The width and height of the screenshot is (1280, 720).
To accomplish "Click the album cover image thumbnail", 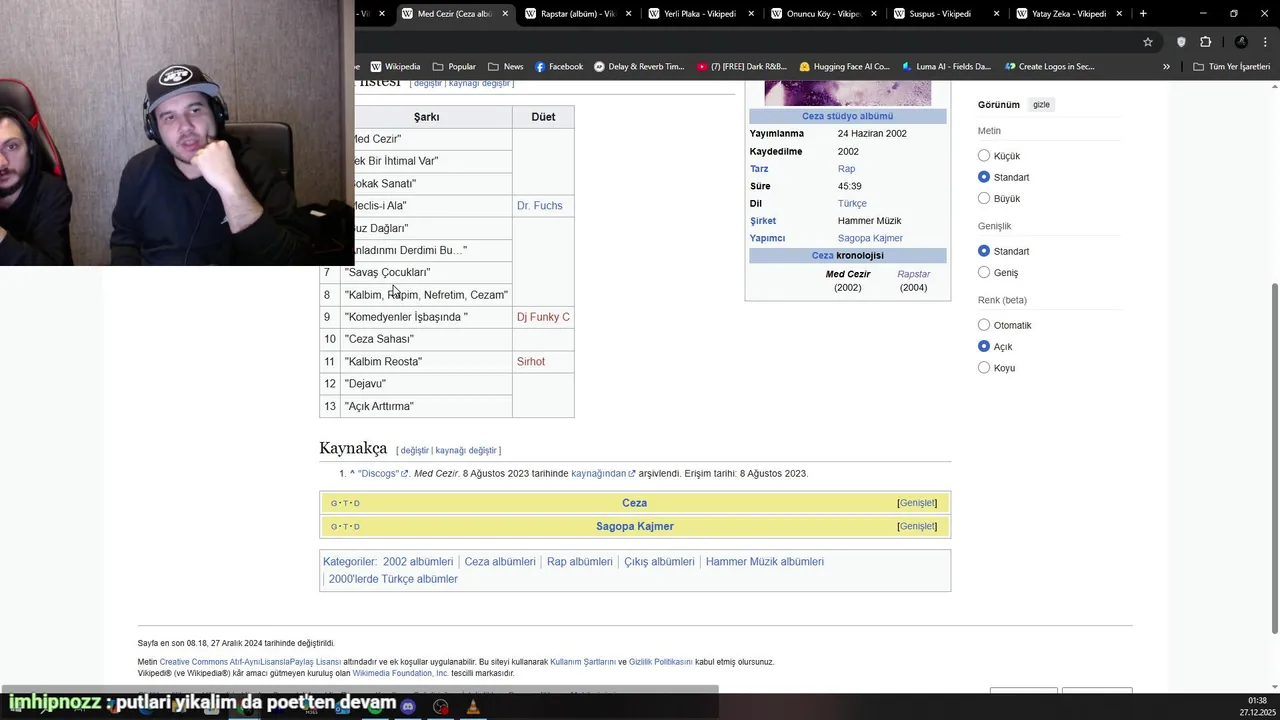I will pyautogui.click(x=847, y=93).
